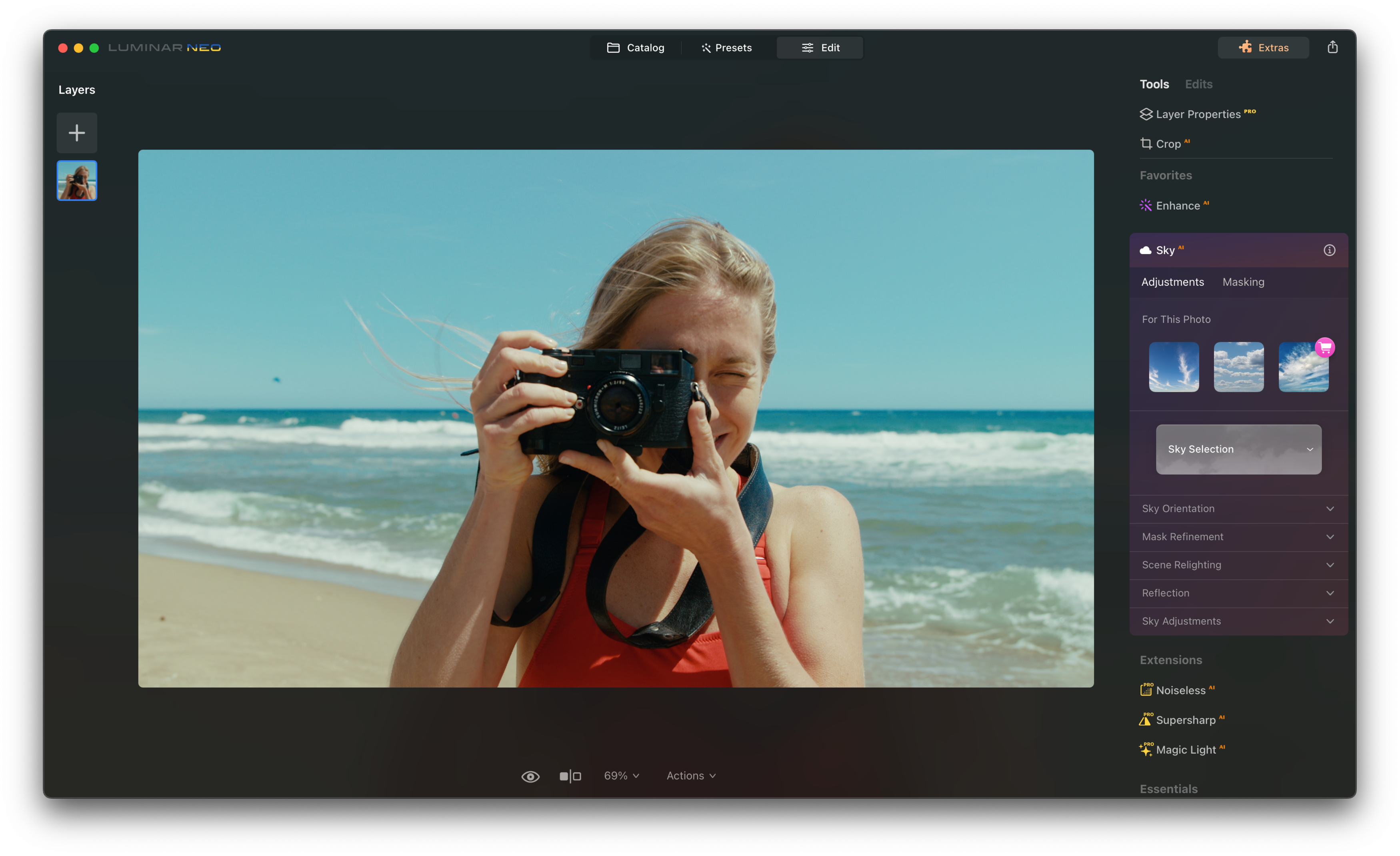Expand Sky Adjustments section
1400x856 pixels.
click(1239, 621)
